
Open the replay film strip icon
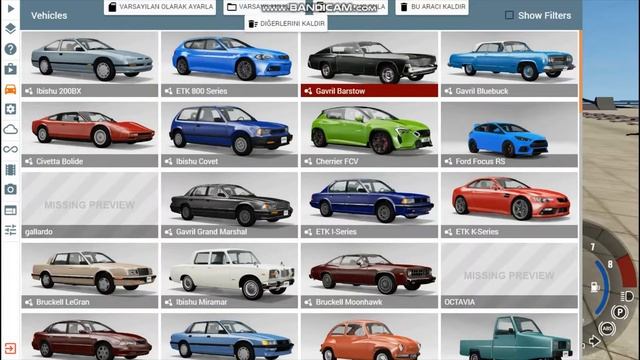(x=11, y=169)
